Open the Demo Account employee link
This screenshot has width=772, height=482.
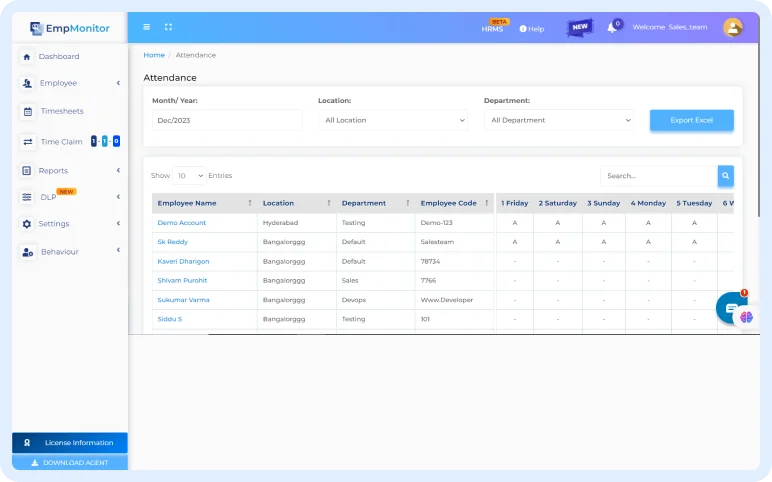(182, 223)
